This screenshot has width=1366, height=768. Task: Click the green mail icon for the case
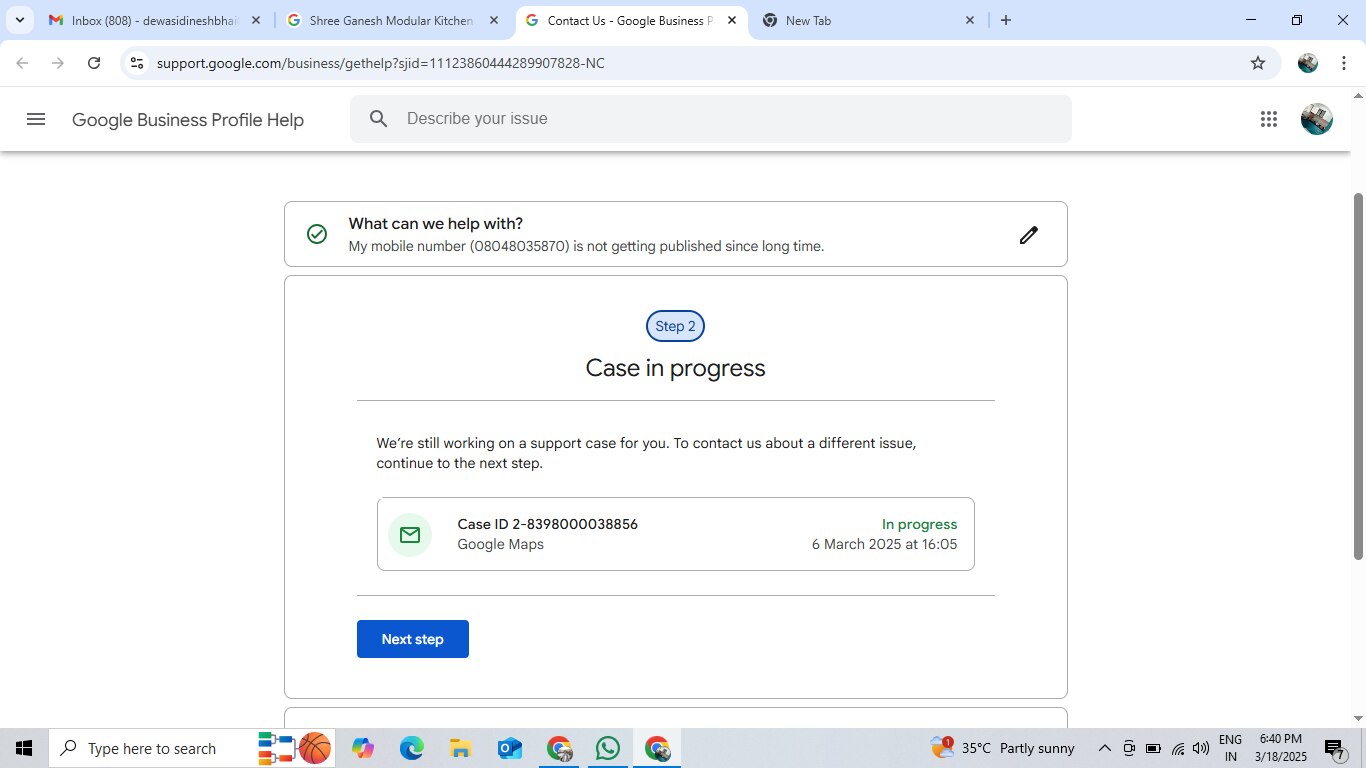(410, 535)
